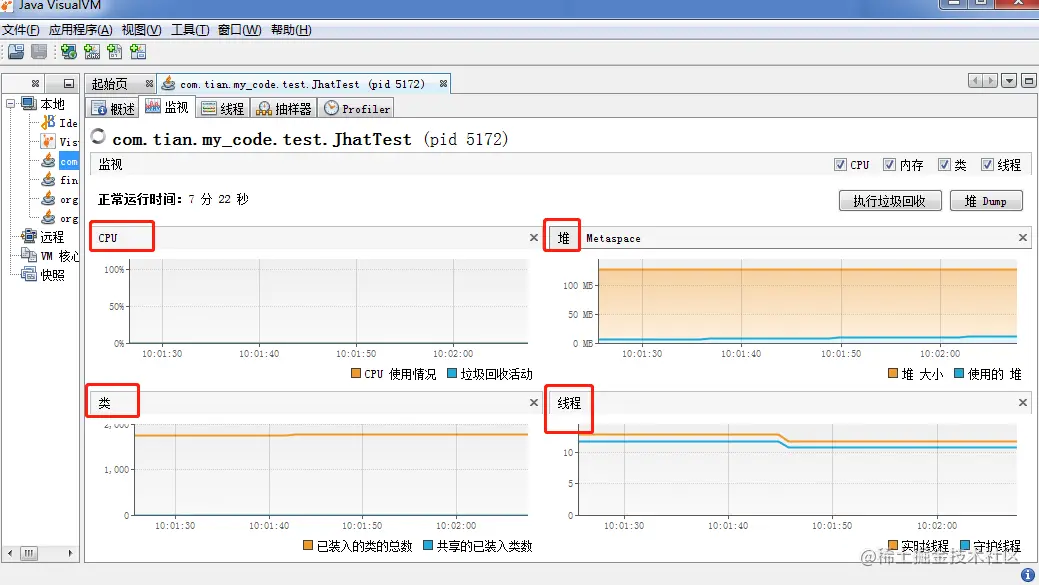Screen dimensions: 1039x585
Task: Switch to the 起始页 tab
Action: [109, 84]
